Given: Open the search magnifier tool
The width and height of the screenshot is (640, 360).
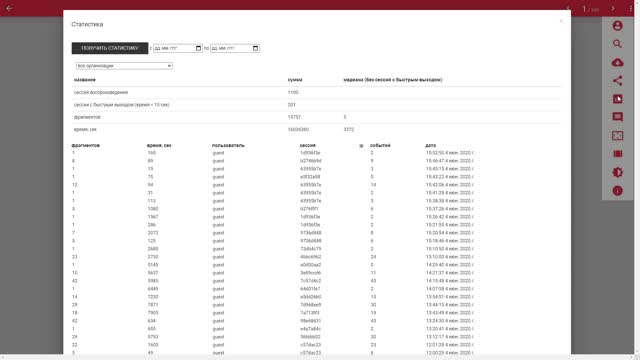Looking at the screenshot, I should [x=617, y=44].
